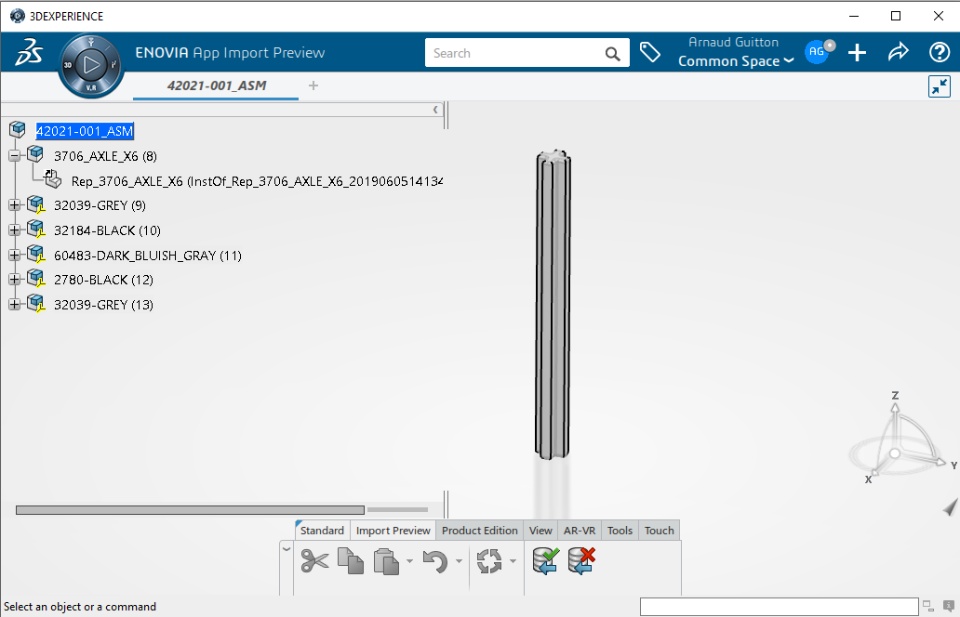Open the compass play button
This screenshot has width=960, height=617.
click(x=91, y=64)
